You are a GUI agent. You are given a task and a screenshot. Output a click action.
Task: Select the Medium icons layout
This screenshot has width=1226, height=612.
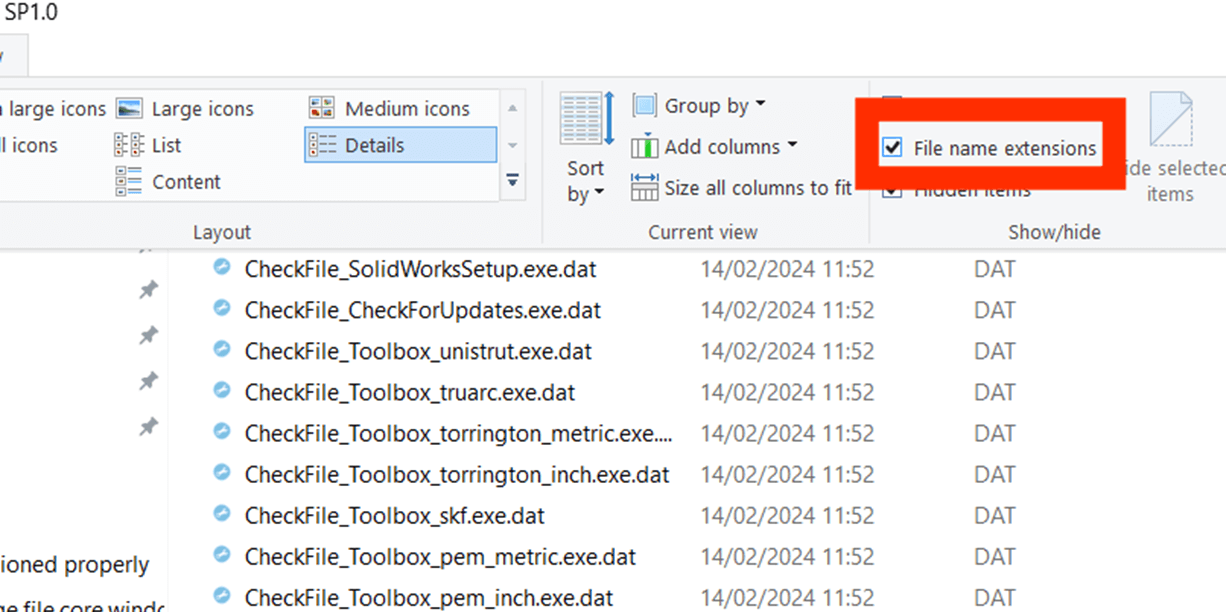click(405, 107)
